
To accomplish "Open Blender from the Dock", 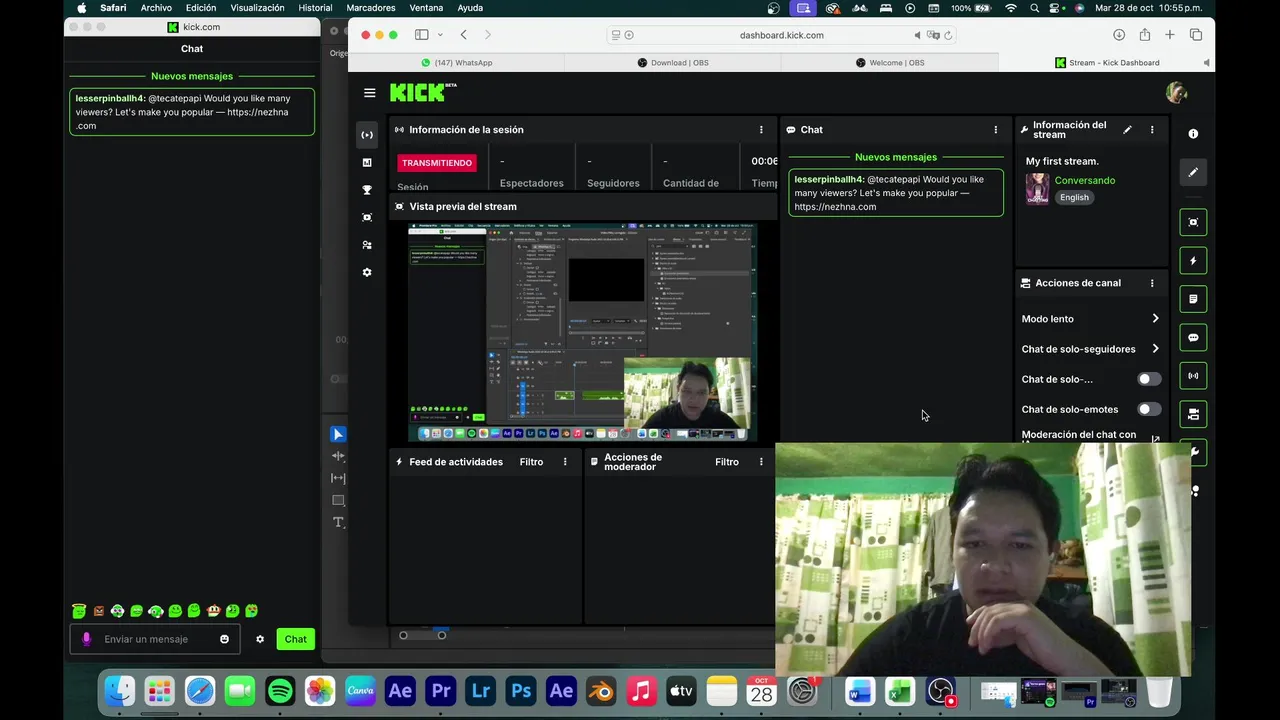I will tap(601, 691).
